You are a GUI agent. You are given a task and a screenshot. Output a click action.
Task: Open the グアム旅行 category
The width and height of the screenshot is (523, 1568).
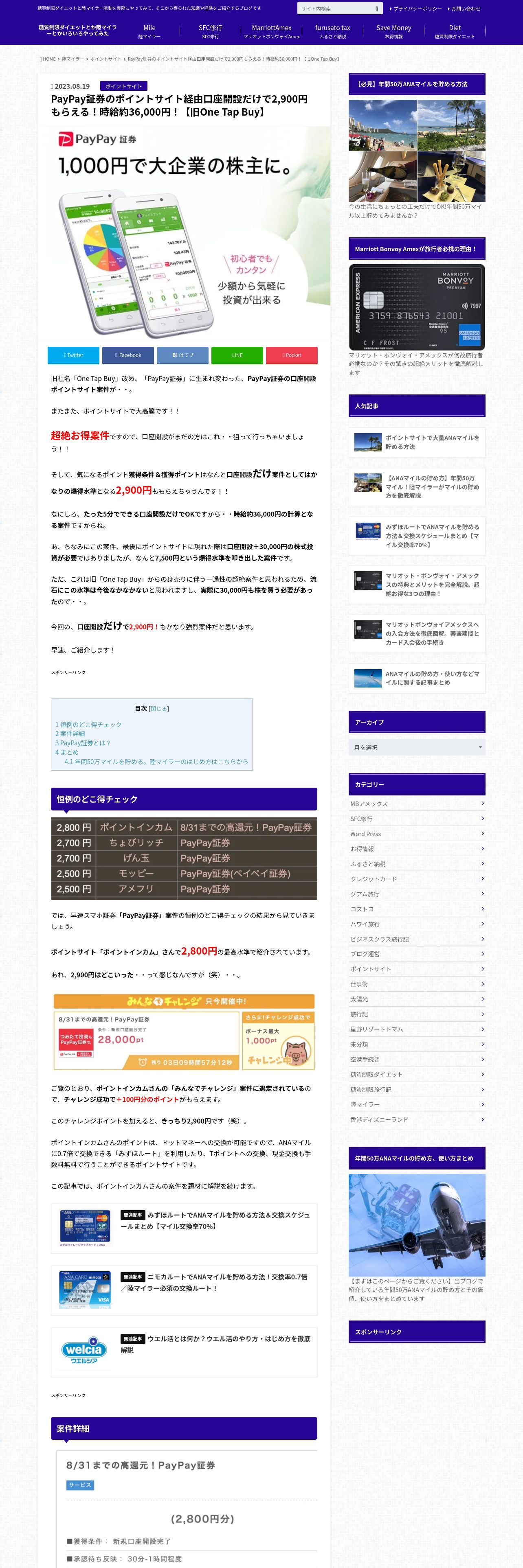[416, 894]
